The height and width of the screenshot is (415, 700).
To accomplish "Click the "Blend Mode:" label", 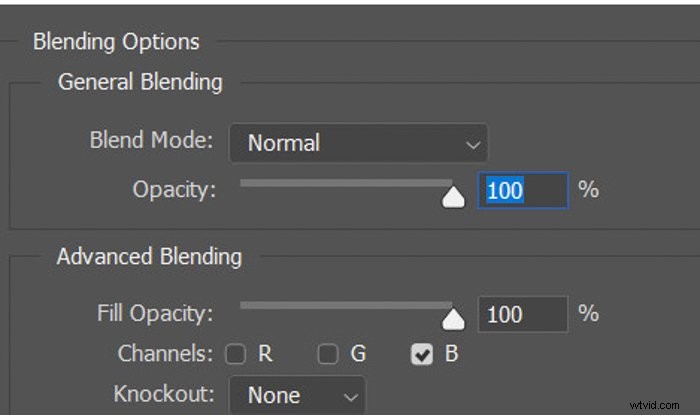I will (151, 140).
